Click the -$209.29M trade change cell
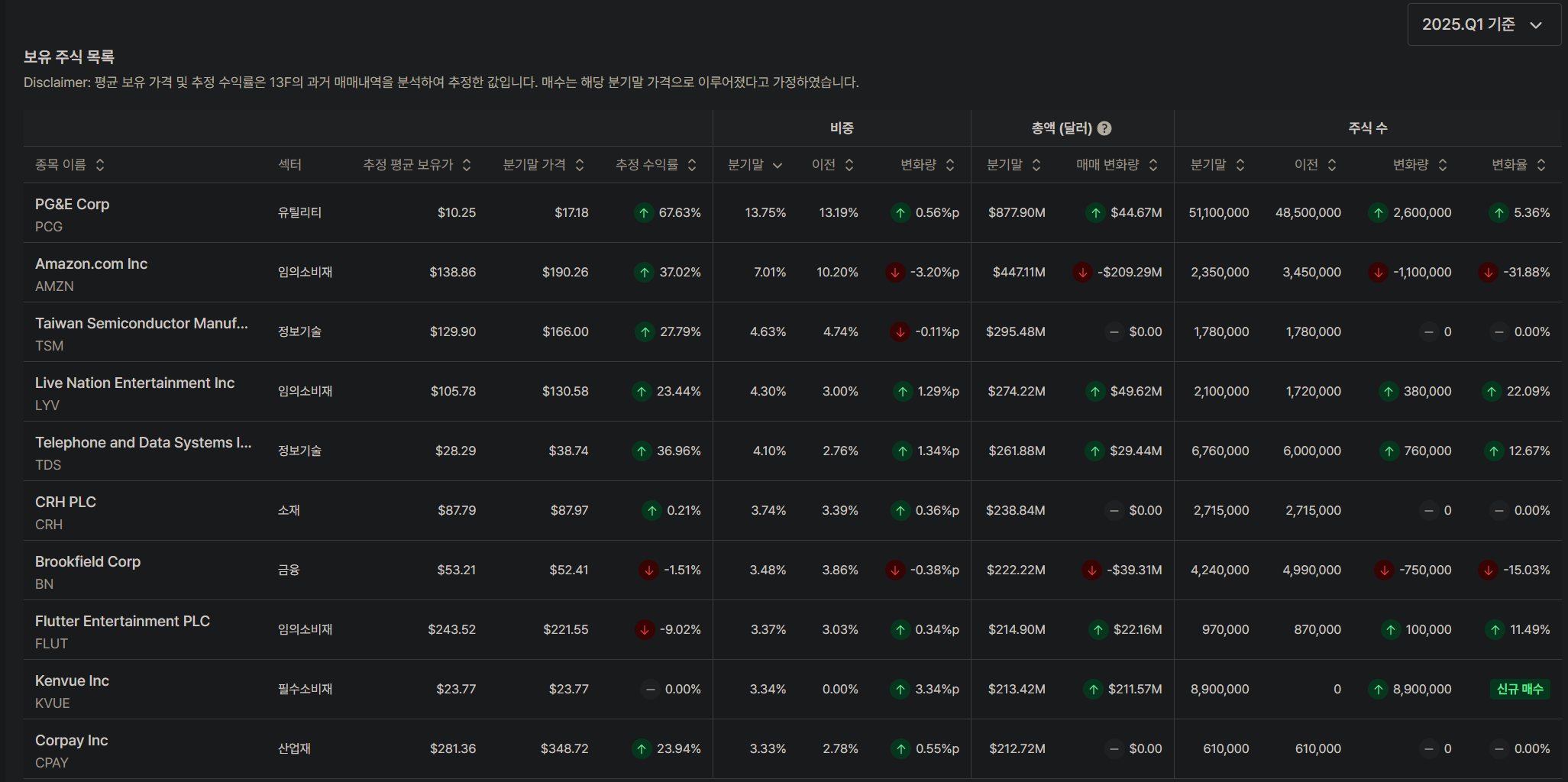 click(1130, 272)
